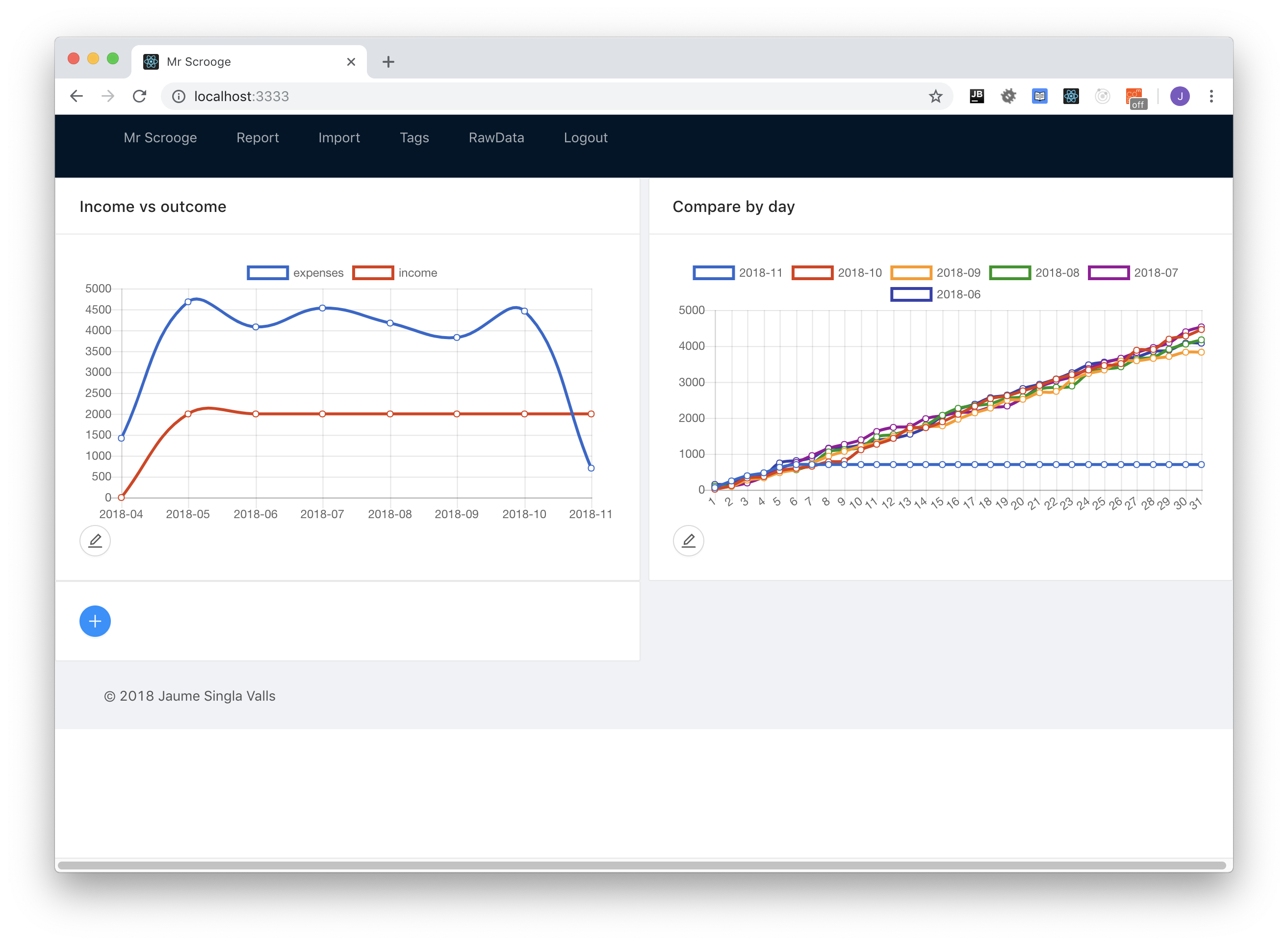This screenshot has height=945, width=1288.
Task: Open the Import page
Action: pyautogui.click(x=339, y=138)
